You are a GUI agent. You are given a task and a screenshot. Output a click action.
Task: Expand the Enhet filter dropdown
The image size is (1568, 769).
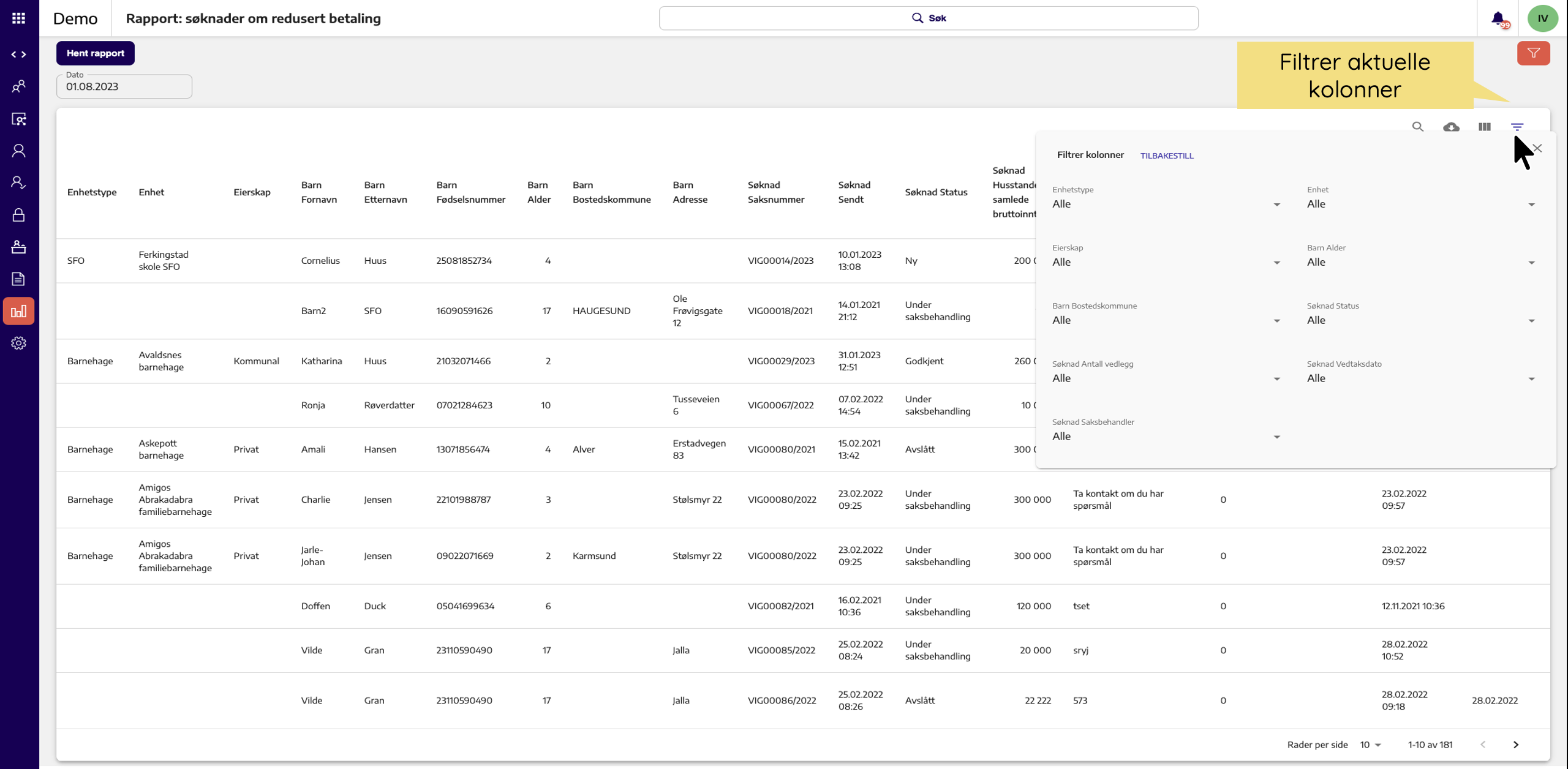(x=1421, y=204)
